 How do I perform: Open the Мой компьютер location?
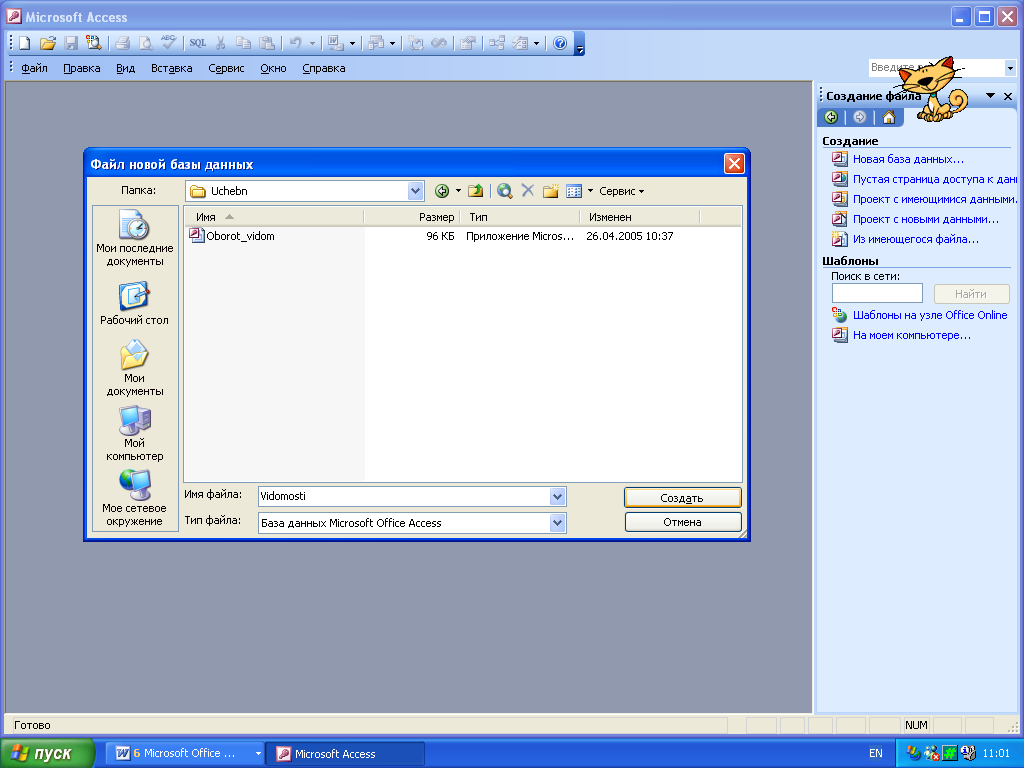(x=135, y=433)
